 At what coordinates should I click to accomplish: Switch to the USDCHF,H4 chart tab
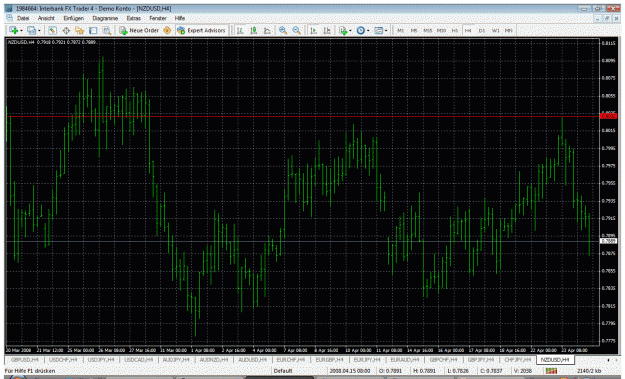point(63,359)
